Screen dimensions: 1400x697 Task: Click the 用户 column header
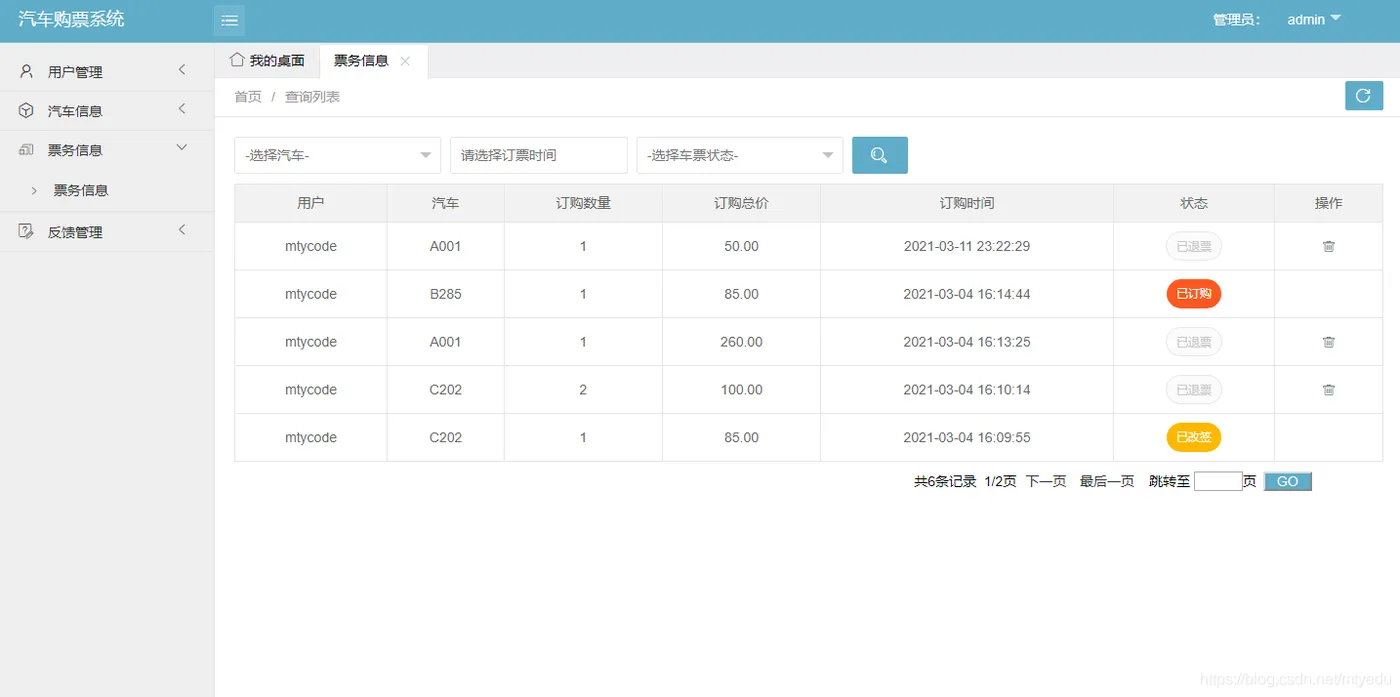[311, 203]
